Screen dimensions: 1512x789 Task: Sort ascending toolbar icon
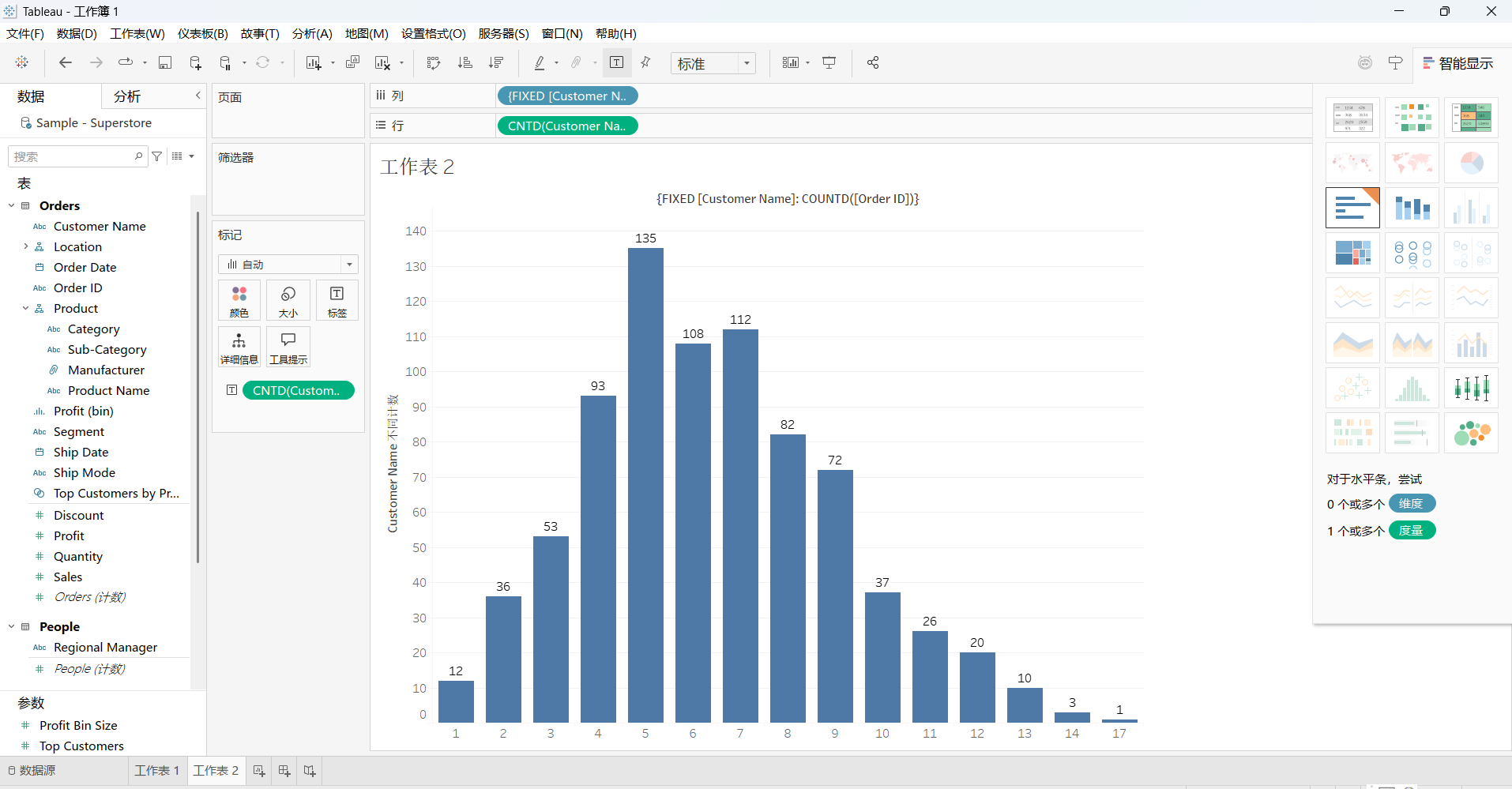coord(465,62)
